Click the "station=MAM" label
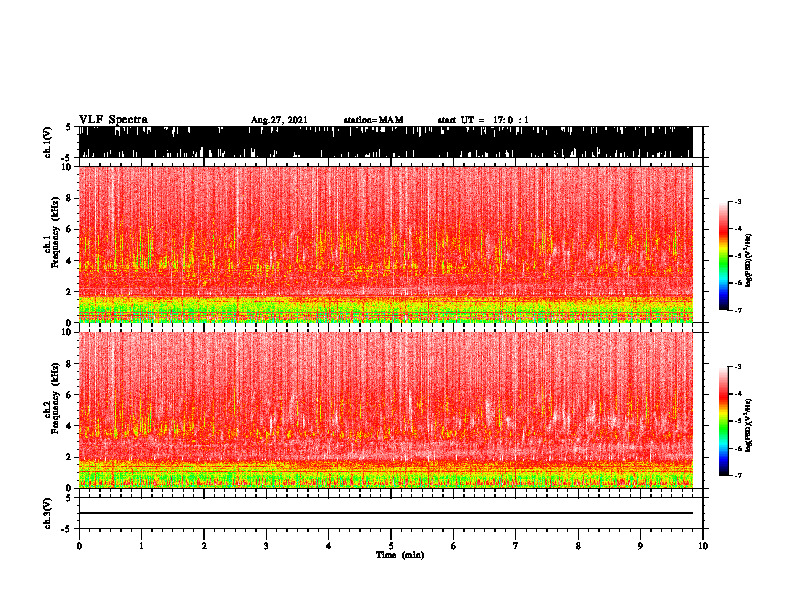 point(374,120)
